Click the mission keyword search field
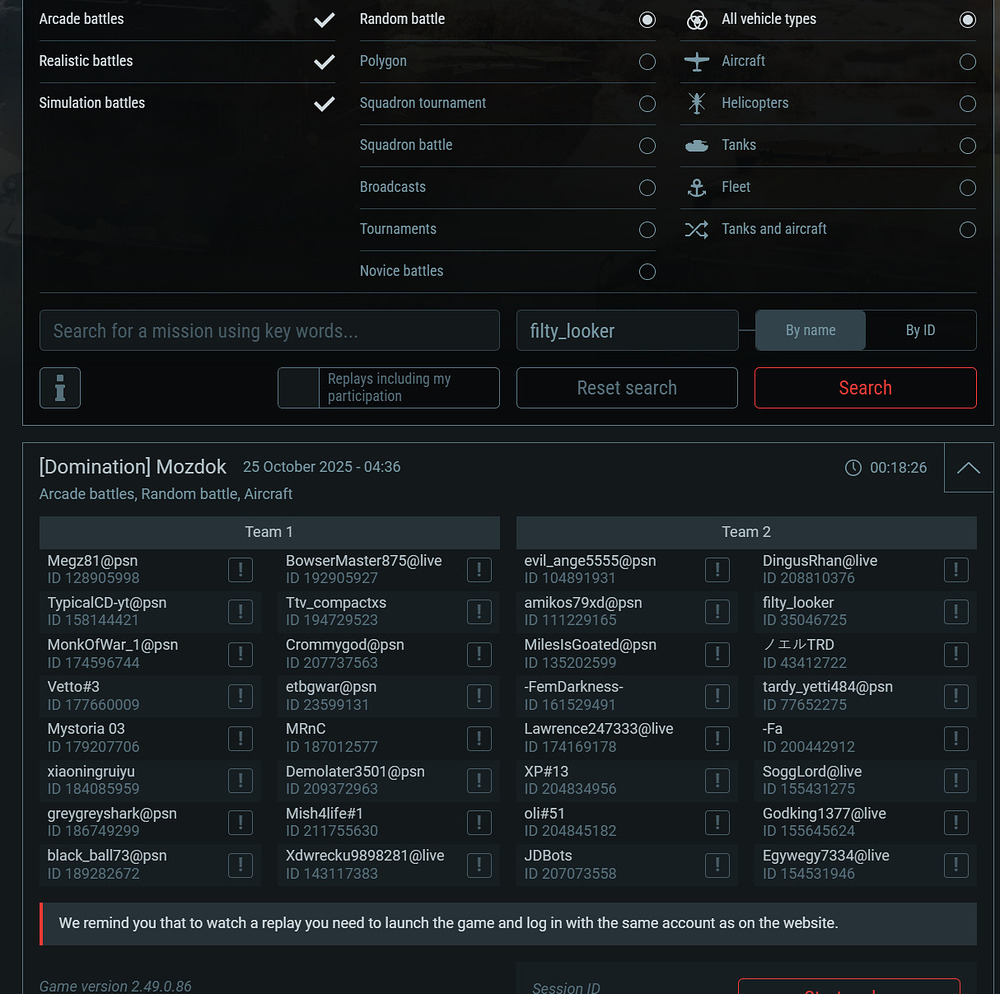Image resolution: width=1000 pixels, height=994 pixels. tap(269, 331)
